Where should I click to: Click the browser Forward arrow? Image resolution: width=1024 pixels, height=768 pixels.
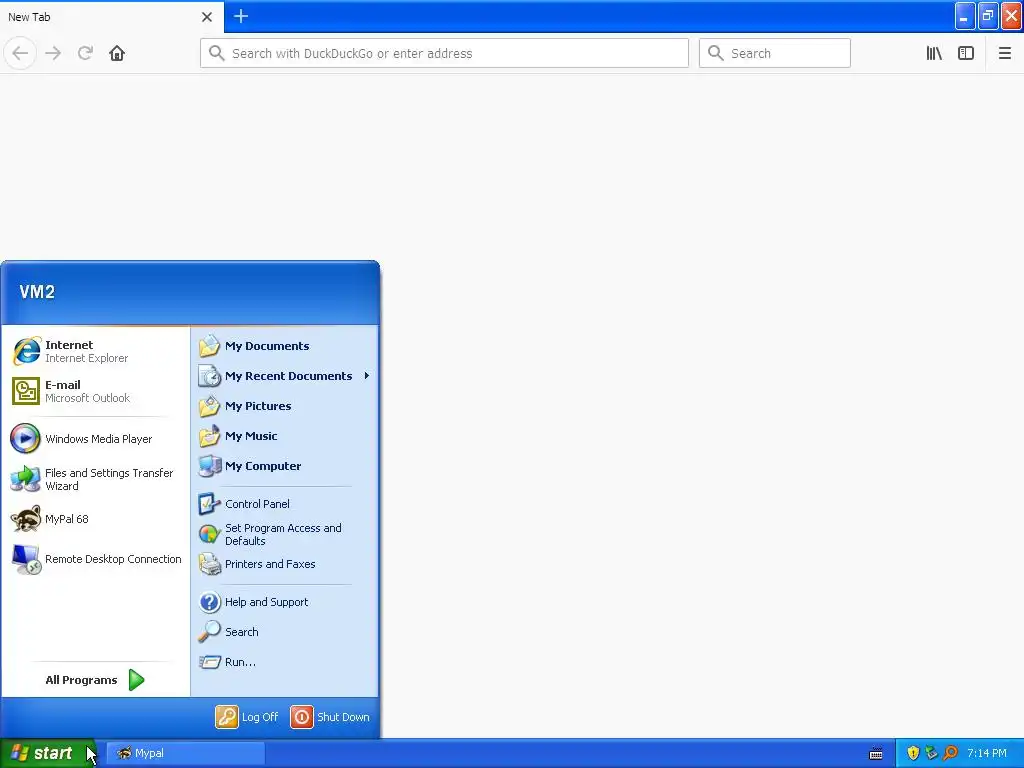coord(53,53)
